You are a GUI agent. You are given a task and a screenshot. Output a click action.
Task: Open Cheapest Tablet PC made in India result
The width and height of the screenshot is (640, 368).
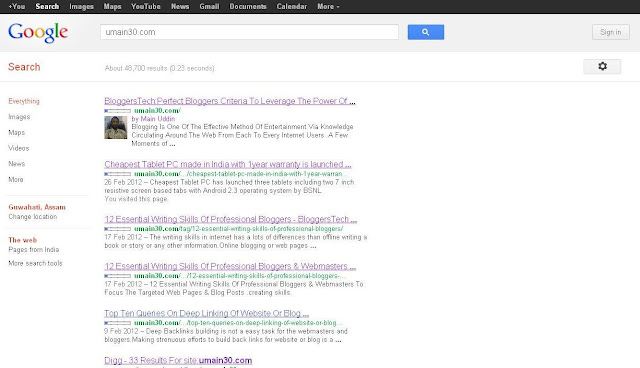point(228,164)
